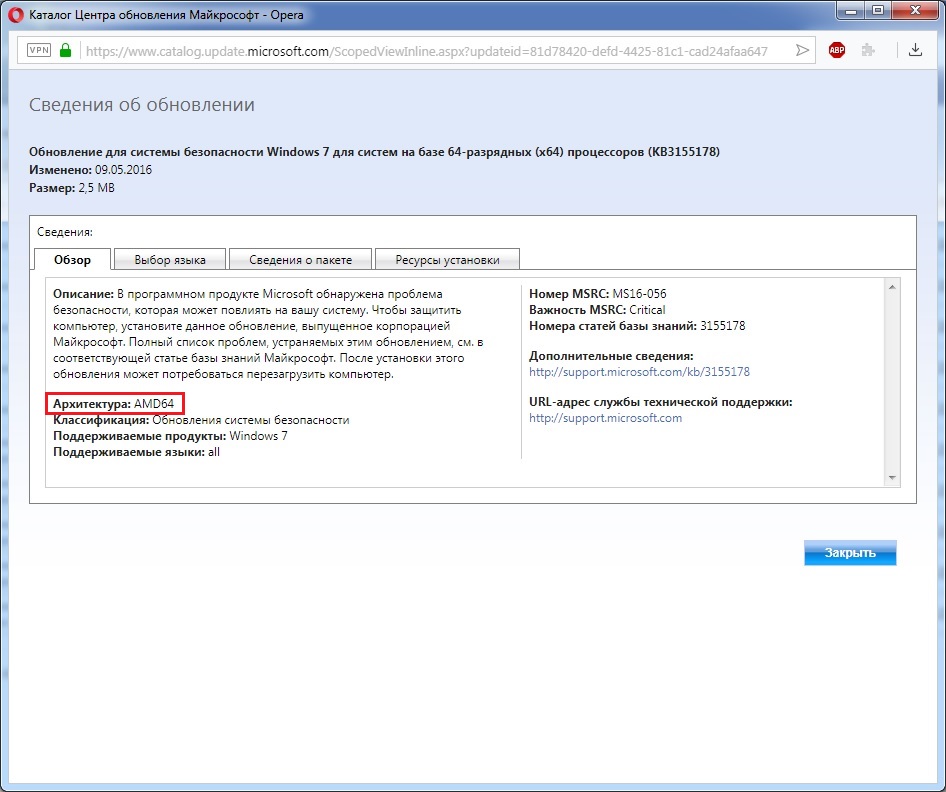Click URL-адрес службы технической поддержки label

(x=661, y=402)
